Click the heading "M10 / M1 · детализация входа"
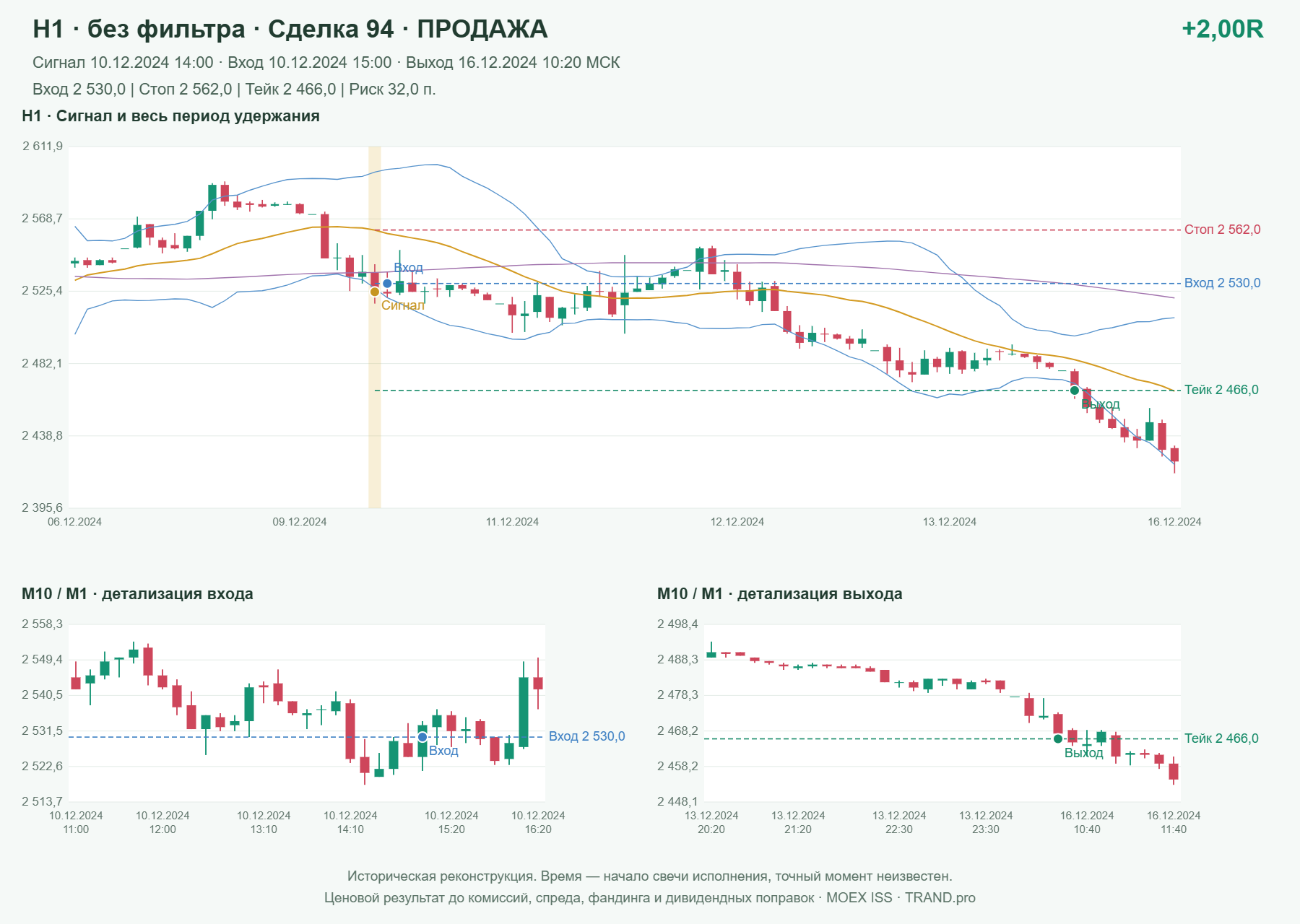 pyautogui.click(x=137, y=594)
